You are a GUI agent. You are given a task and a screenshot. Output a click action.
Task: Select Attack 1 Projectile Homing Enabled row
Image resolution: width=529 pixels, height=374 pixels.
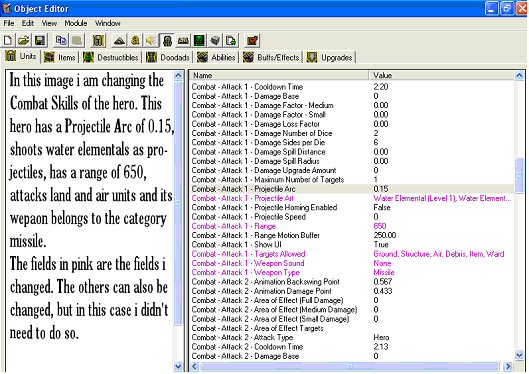click(352, 207)
